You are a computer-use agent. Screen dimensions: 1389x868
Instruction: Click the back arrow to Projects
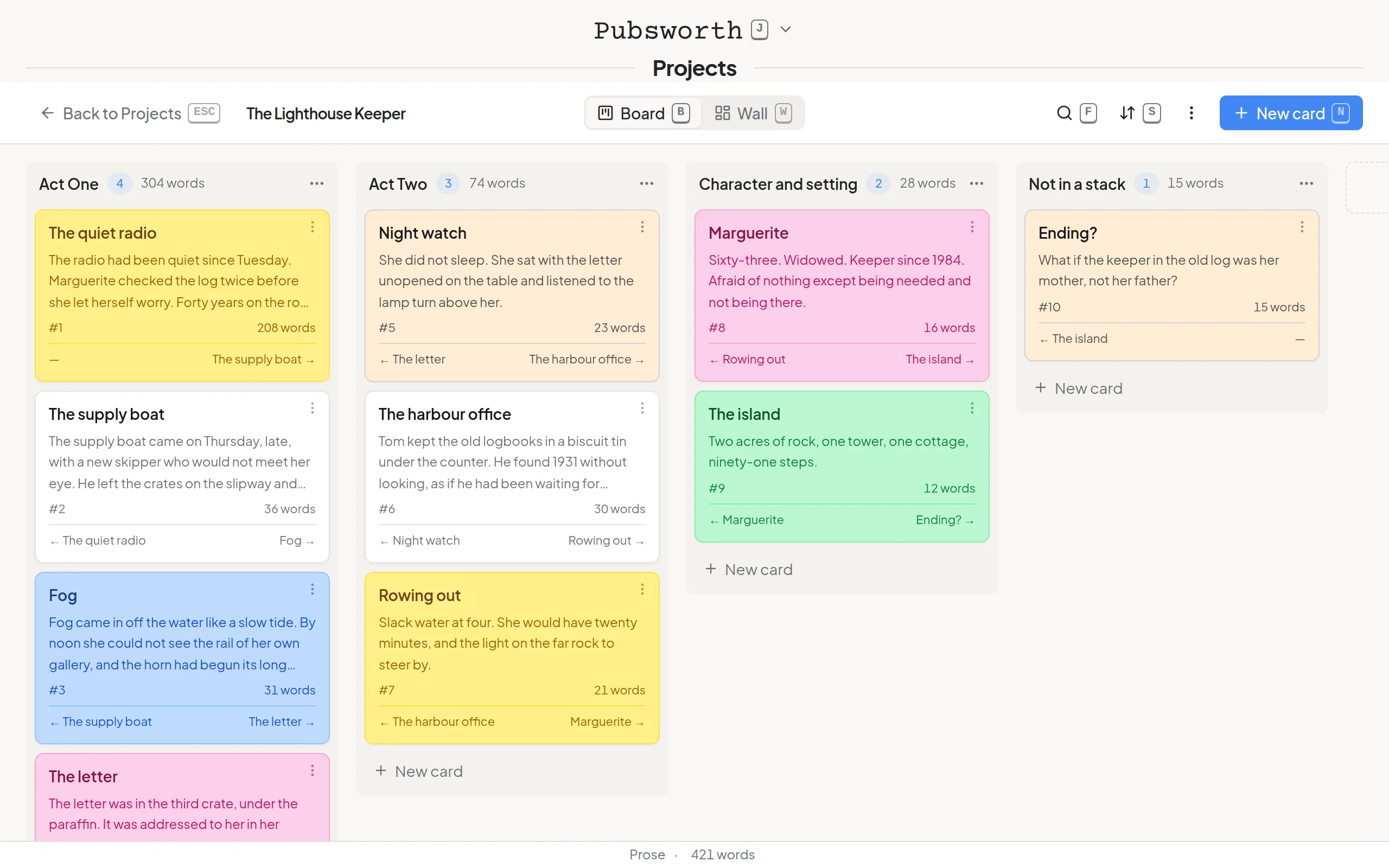pyautogui.click(x=48, y=113)
